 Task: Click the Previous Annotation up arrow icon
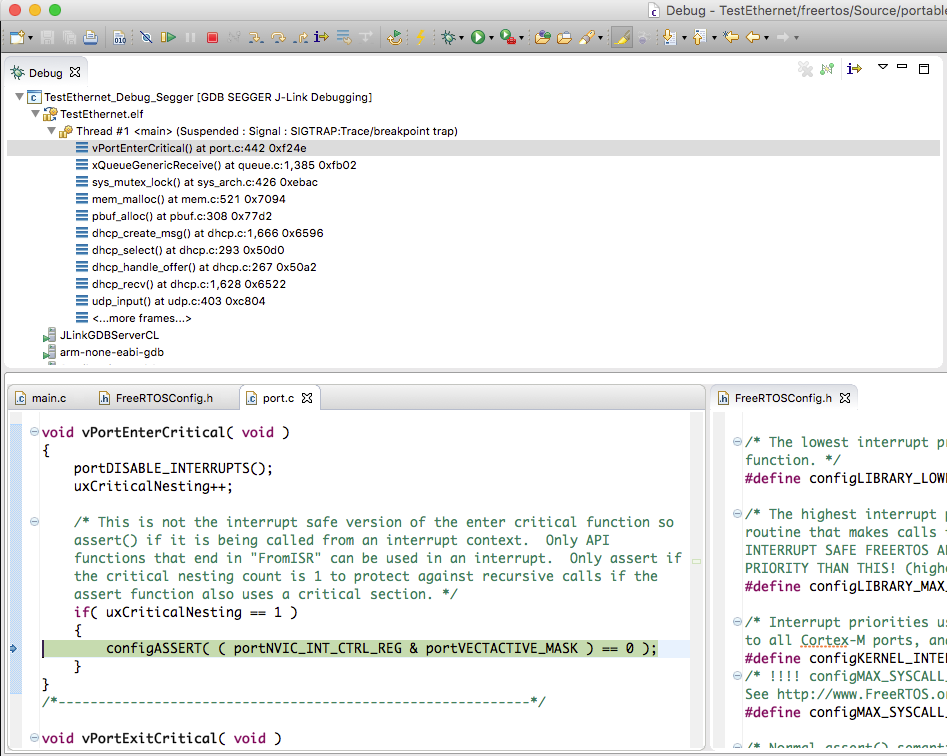coord(699,37)
